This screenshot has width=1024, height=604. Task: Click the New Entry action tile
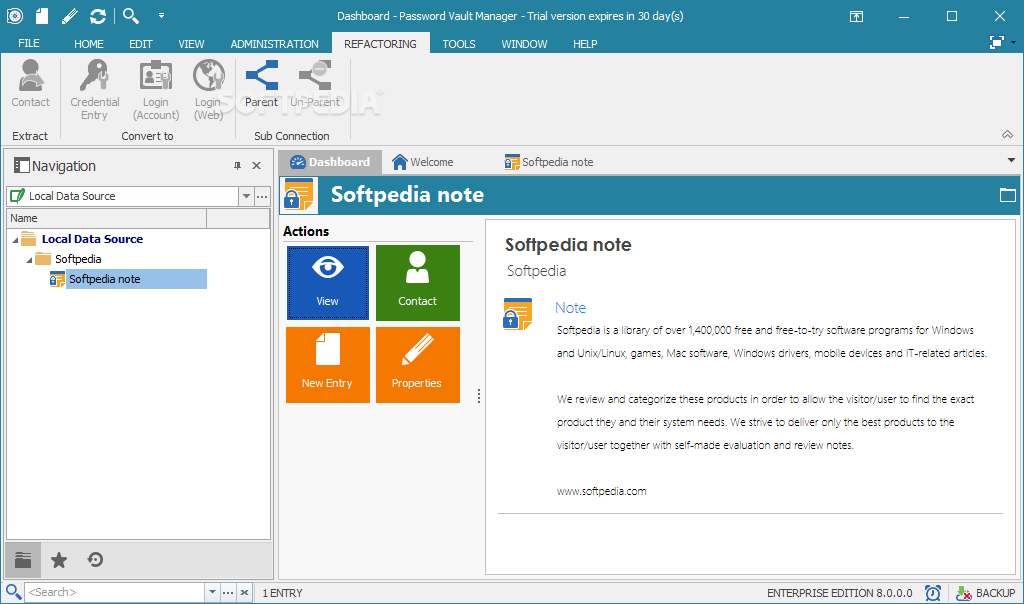coord(328,365)
